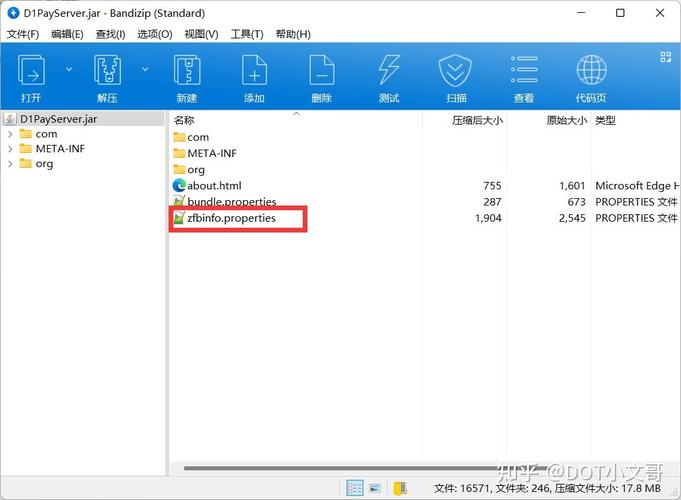Open the 帮助(H) menu
The height and width of the screenshot is (500, 681).
pyautogui.click(x=293, y=34)
